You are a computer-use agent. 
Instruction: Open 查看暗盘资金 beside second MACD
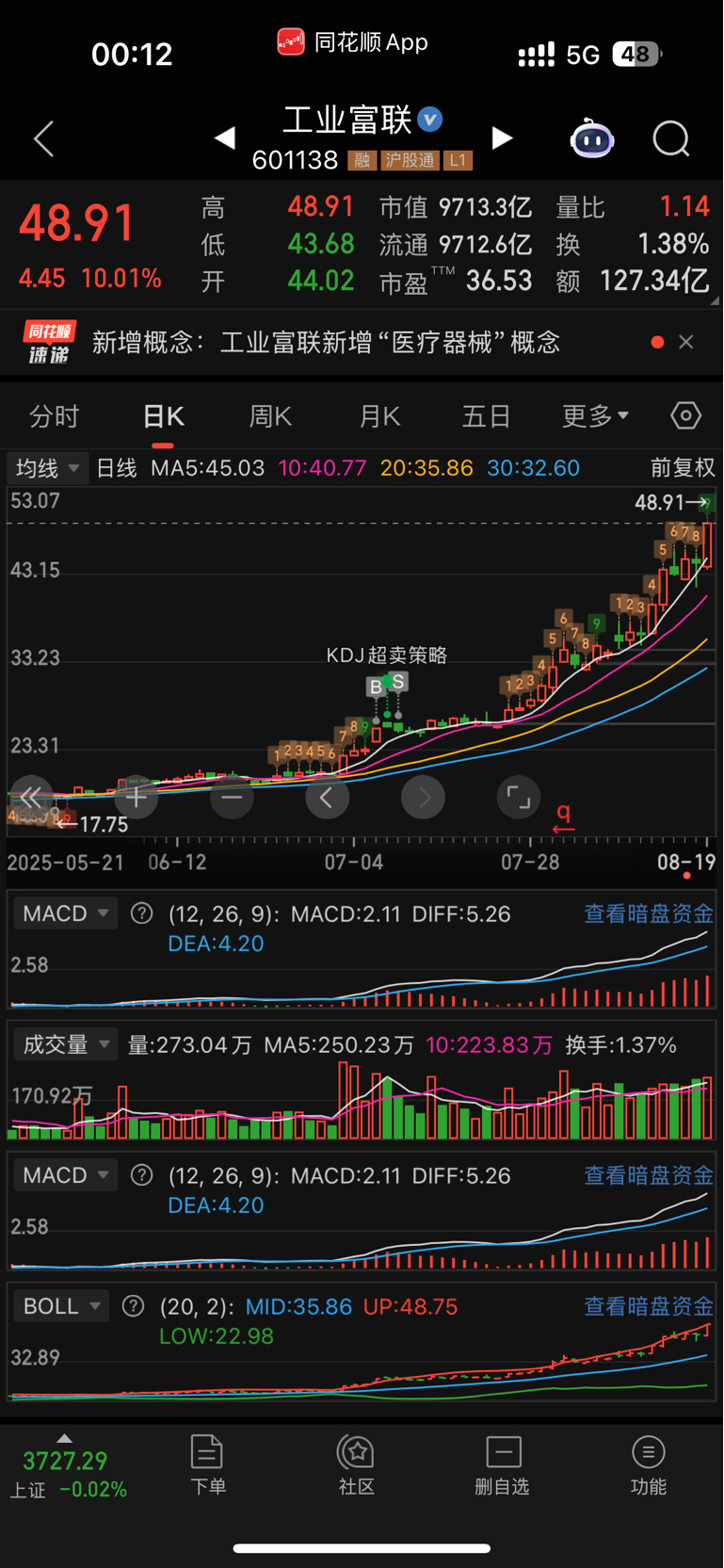pyautogui.click(x=649, y=1175)
